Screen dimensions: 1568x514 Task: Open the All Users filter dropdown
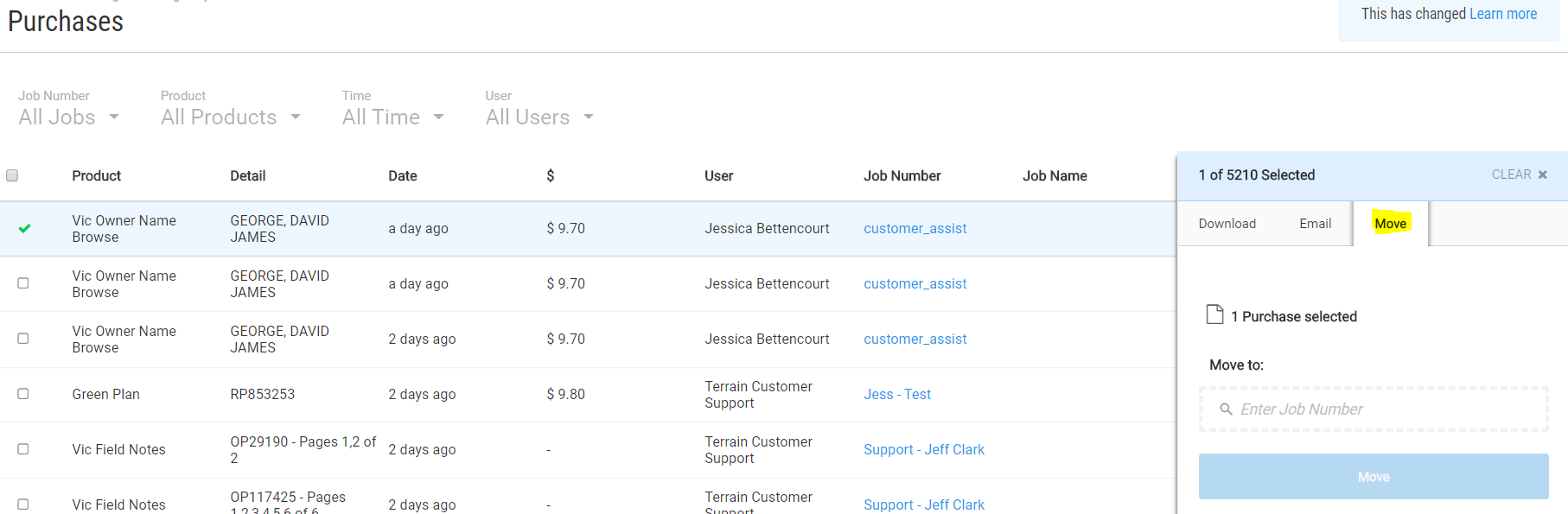tap(539, 117)
